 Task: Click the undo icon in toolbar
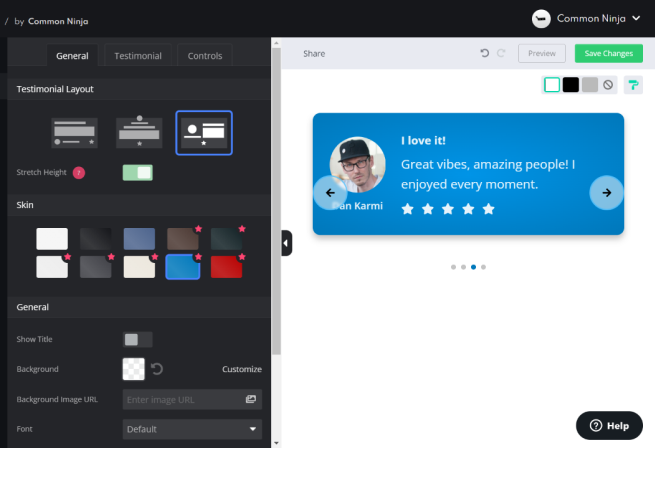click(x=485, y=53)
